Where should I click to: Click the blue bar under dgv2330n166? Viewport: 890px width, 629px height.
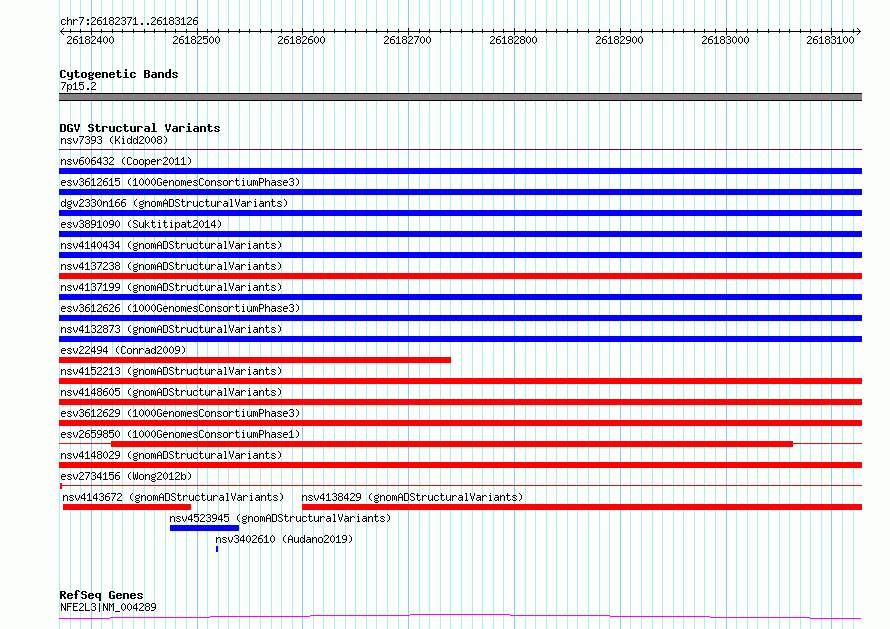460,213
